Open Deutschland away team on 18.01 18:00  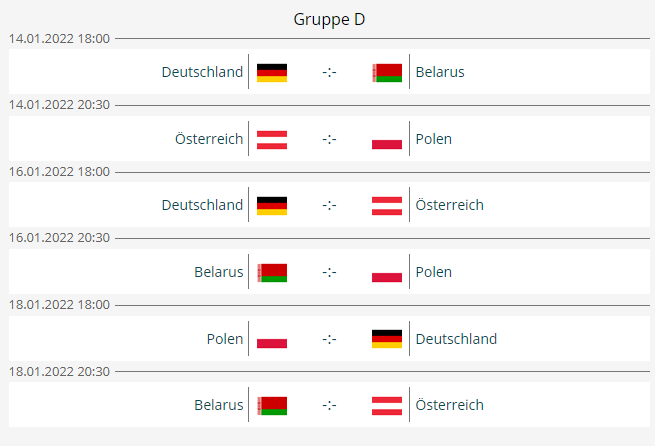pos(456,339)
